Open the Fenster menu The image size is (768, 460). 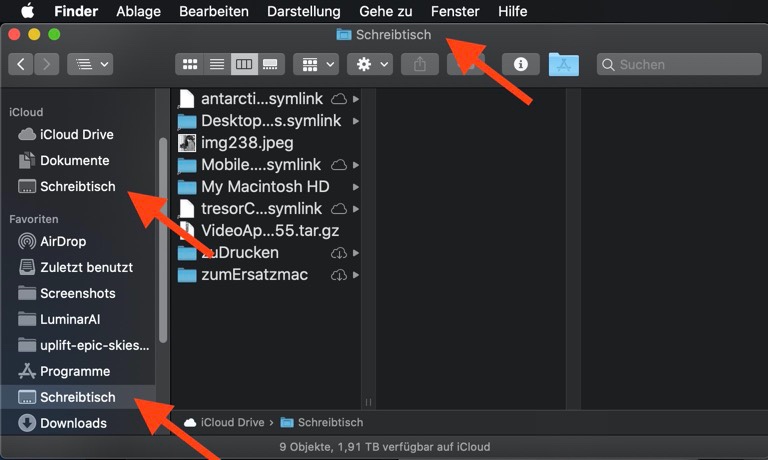click(455, 11)
